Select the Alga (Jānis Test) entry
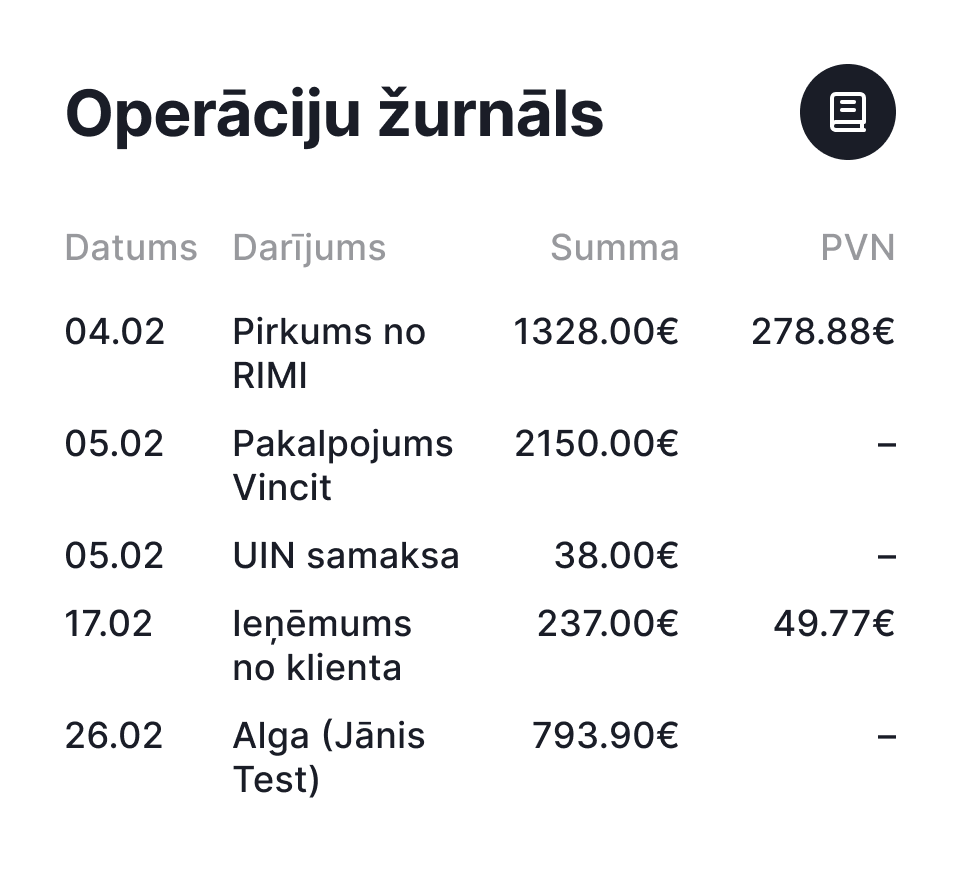Viewport: 960px width, 880px height. pos(328,758)
